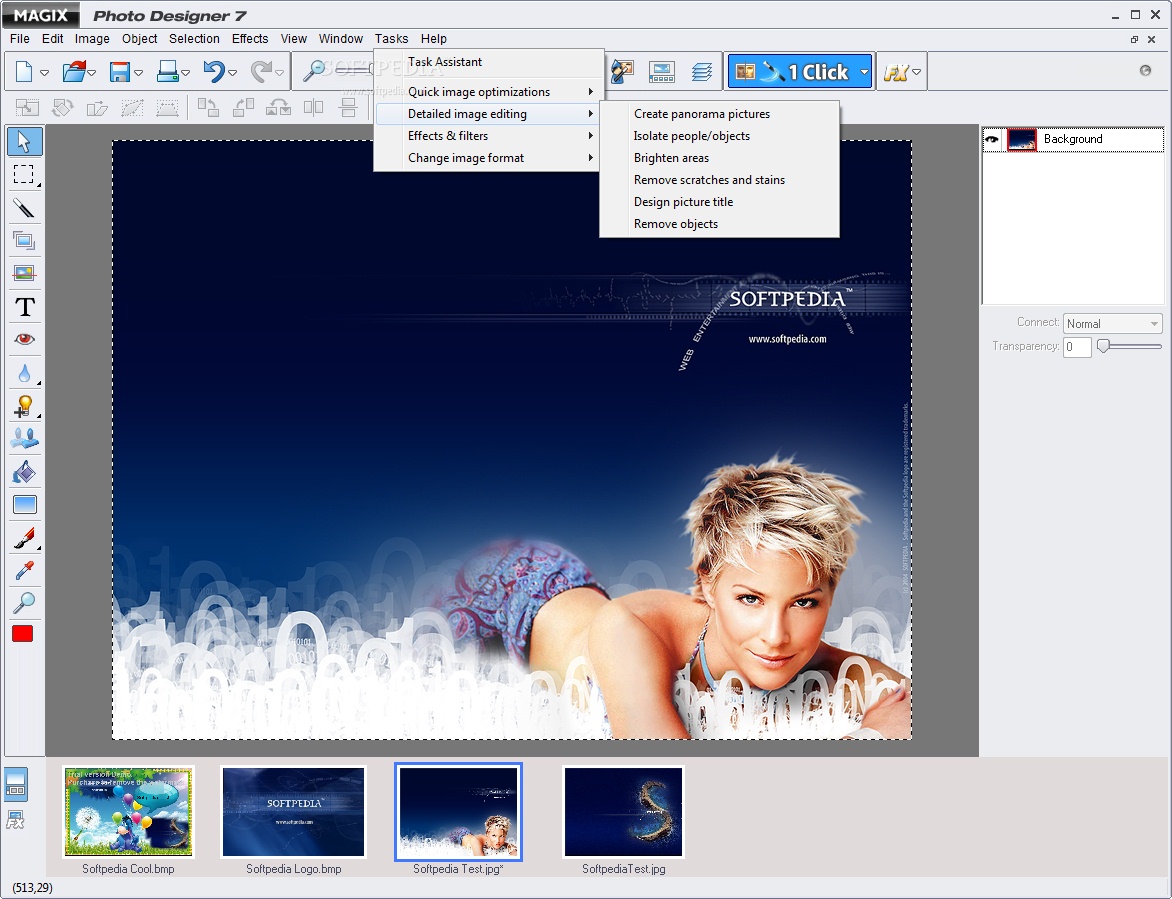This screenshot has width=1172, height=899.
Task: Click the layers overlap tool in toolbox
Action: (x=24, y=241)
